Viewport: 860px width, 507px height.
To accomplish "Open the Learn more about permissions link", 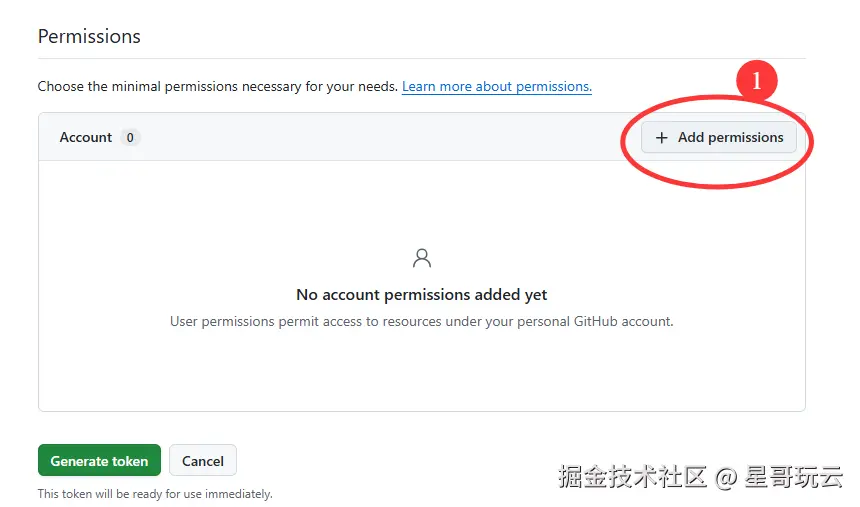I will 496,87.
